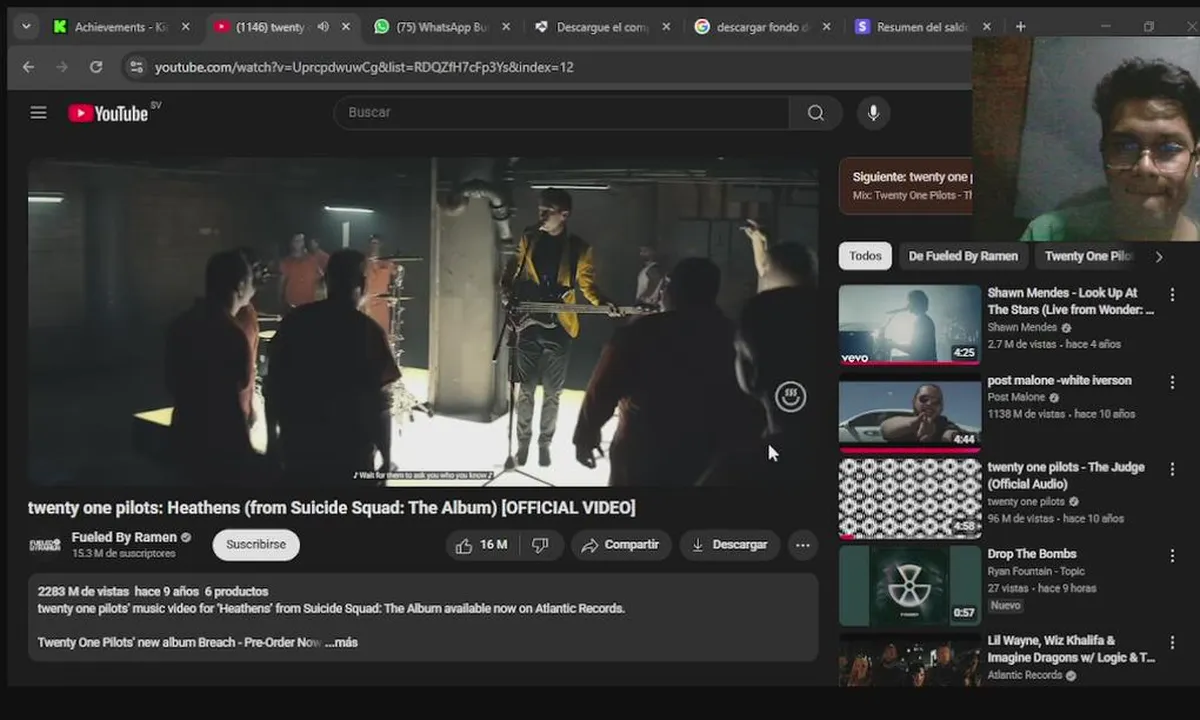Open Siguiente mix playlist panel
This screenshot has width=1200, height=720.
click(906, 186)
